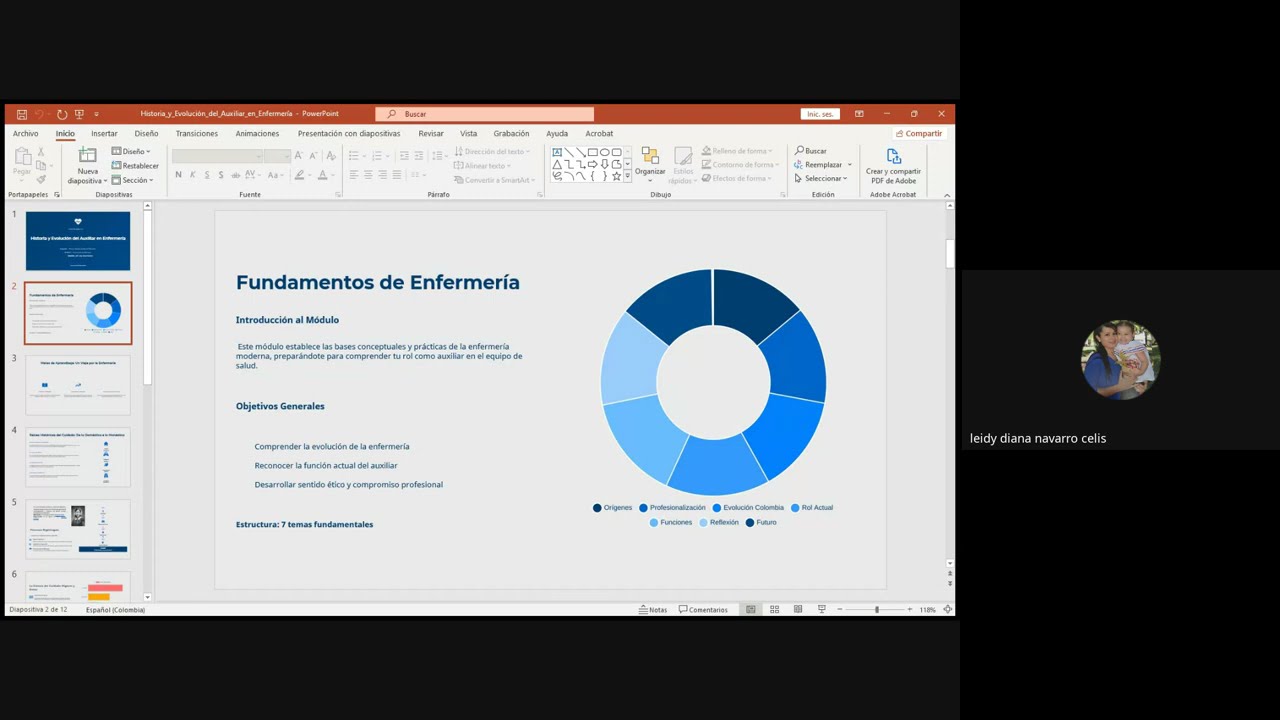This screenshot has height=720, width=1280.
Task: Open reading view from status bar
Action: (x=798, y=609)
